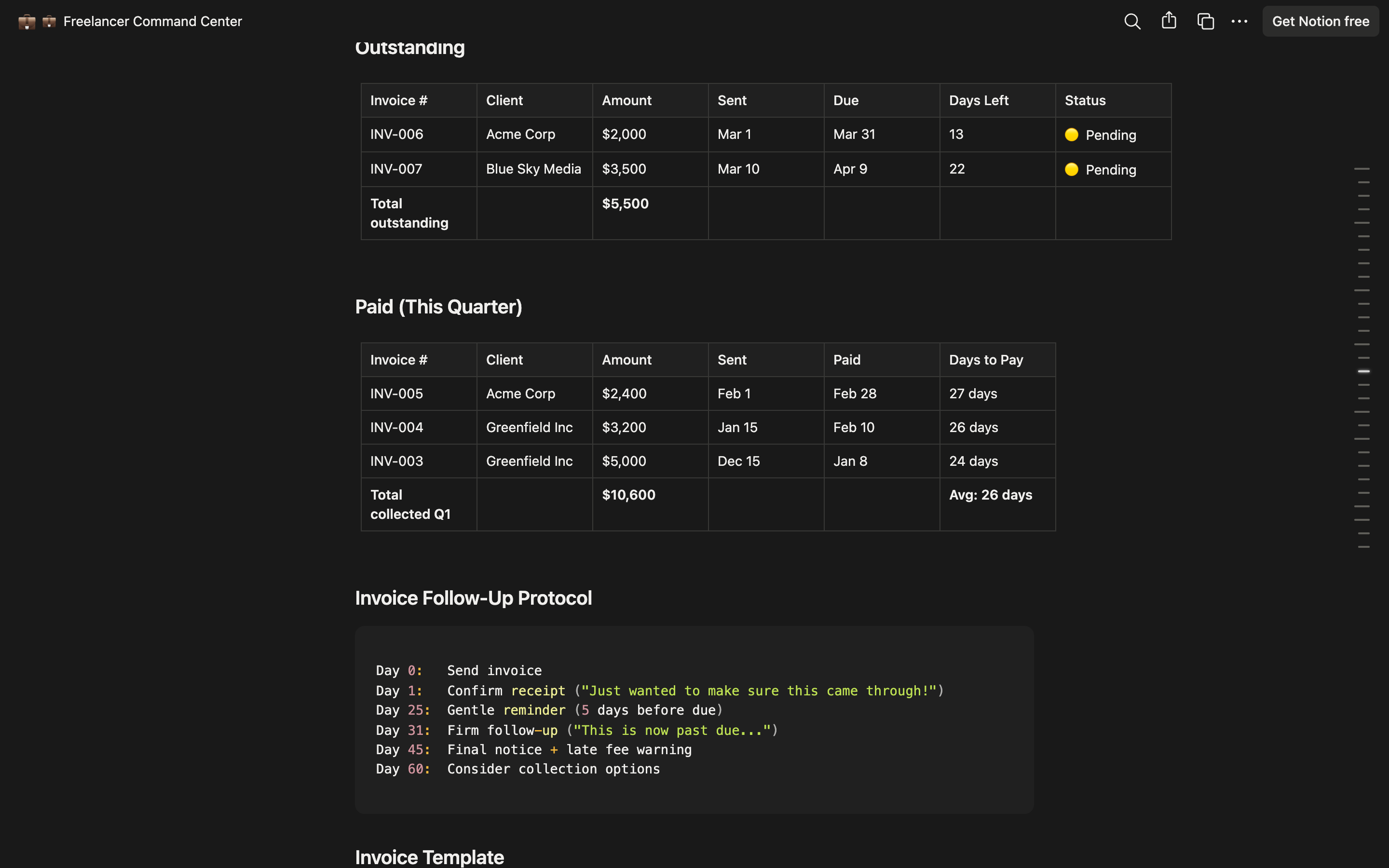
Task: Click the duplicate page icon
Action: tap(1205, 21)
